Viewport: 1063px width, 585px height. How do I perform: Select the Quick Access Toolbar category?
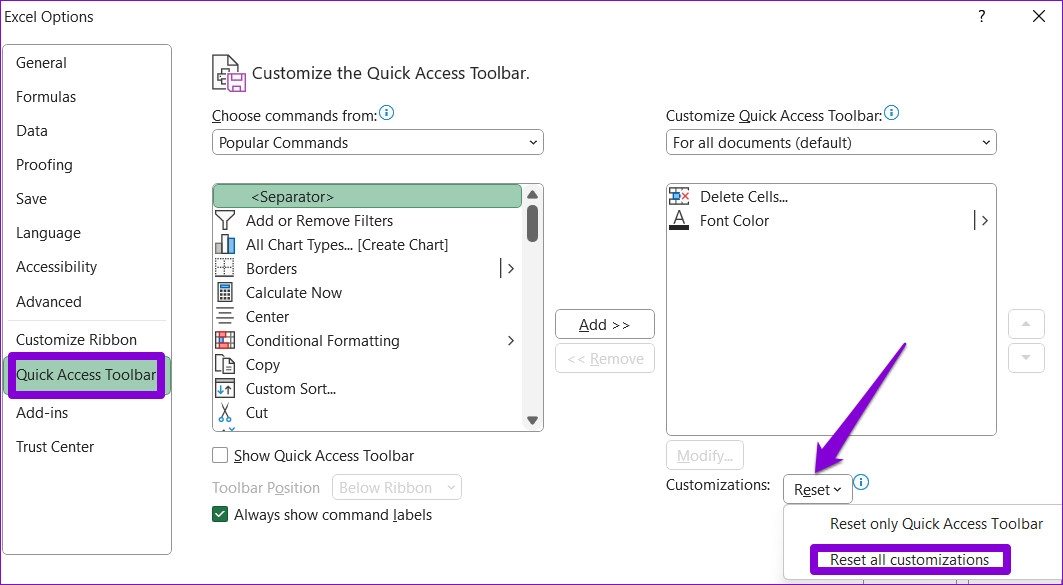coord(86,375)
